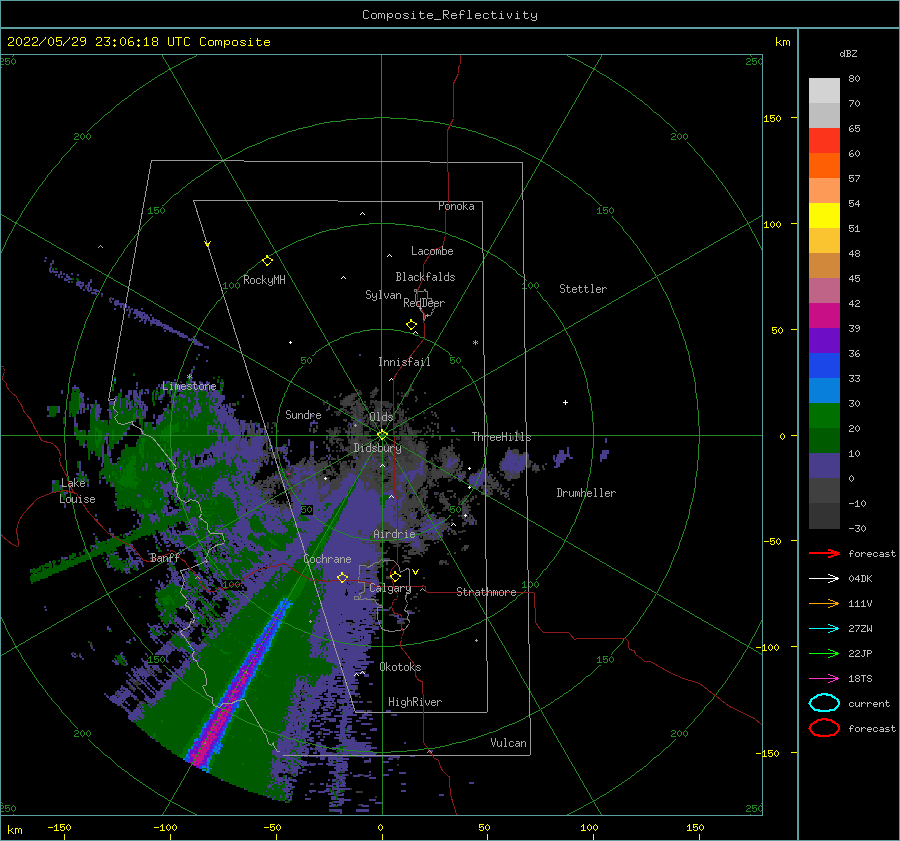Click the yellow 150 tick on right axis
The image size is (900, 841).
[x=773, y=118]
